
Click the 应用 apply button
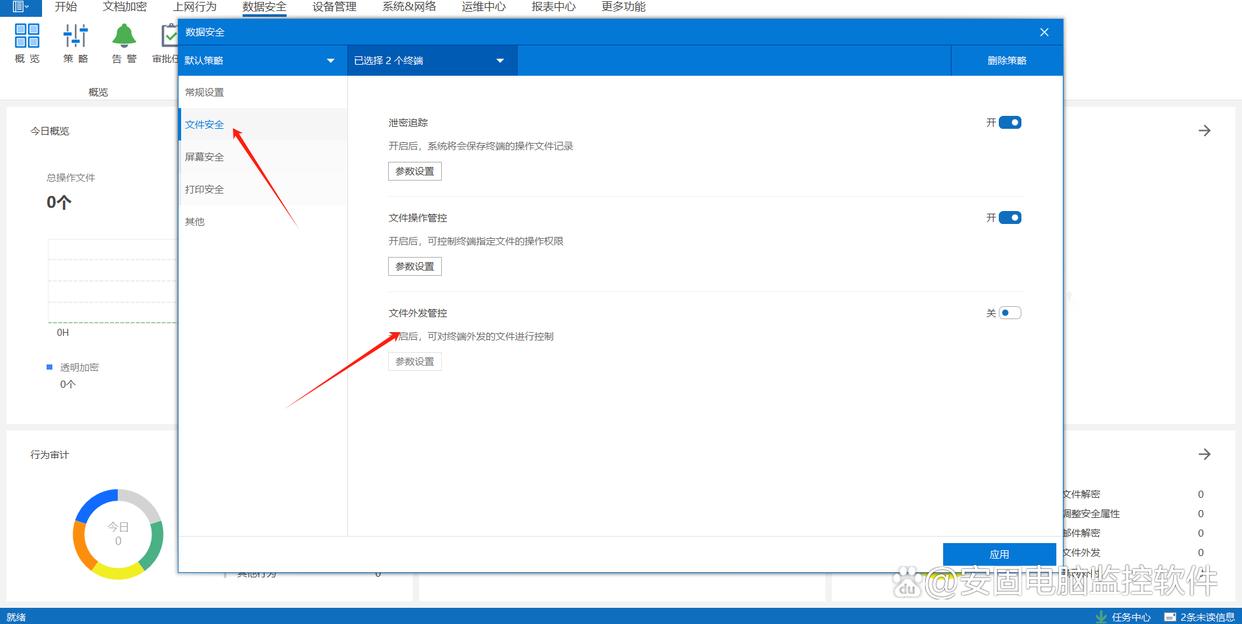point(999,554)
